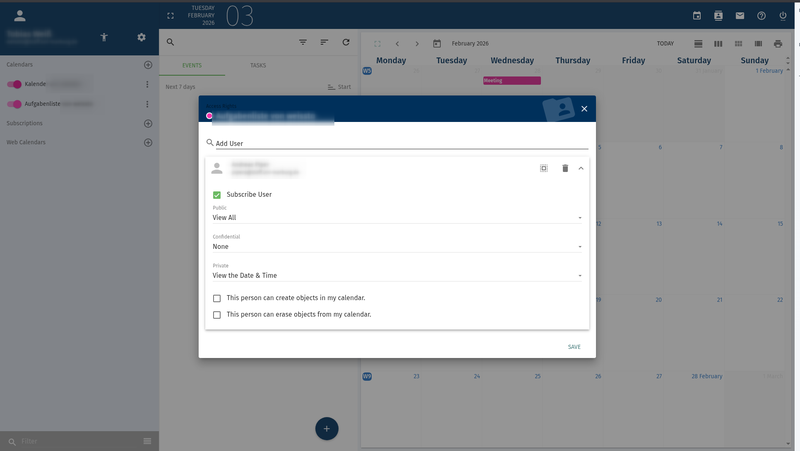This screenshot has height=451, width=800.
Task: Enable 'This person can erase objects' checkbox
Action: coord(217,314)
